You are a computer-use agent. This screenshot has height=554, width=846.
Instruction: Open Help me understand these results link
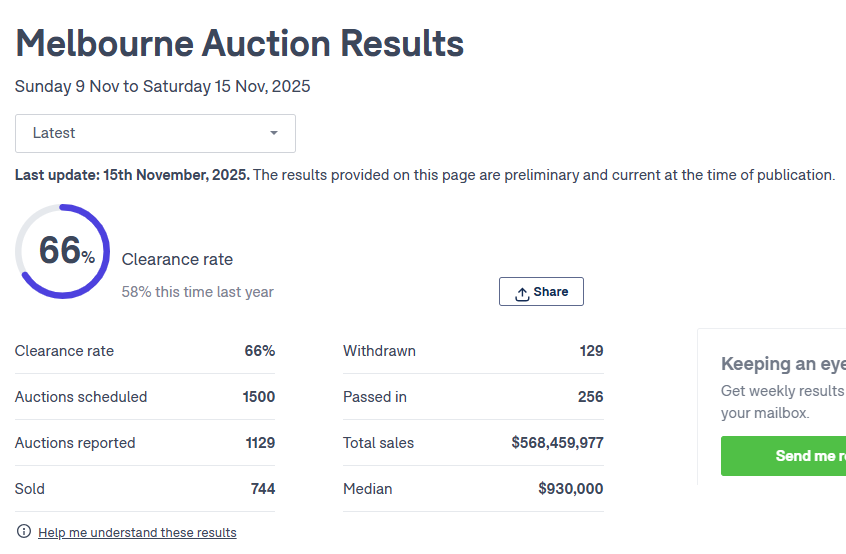137,532
